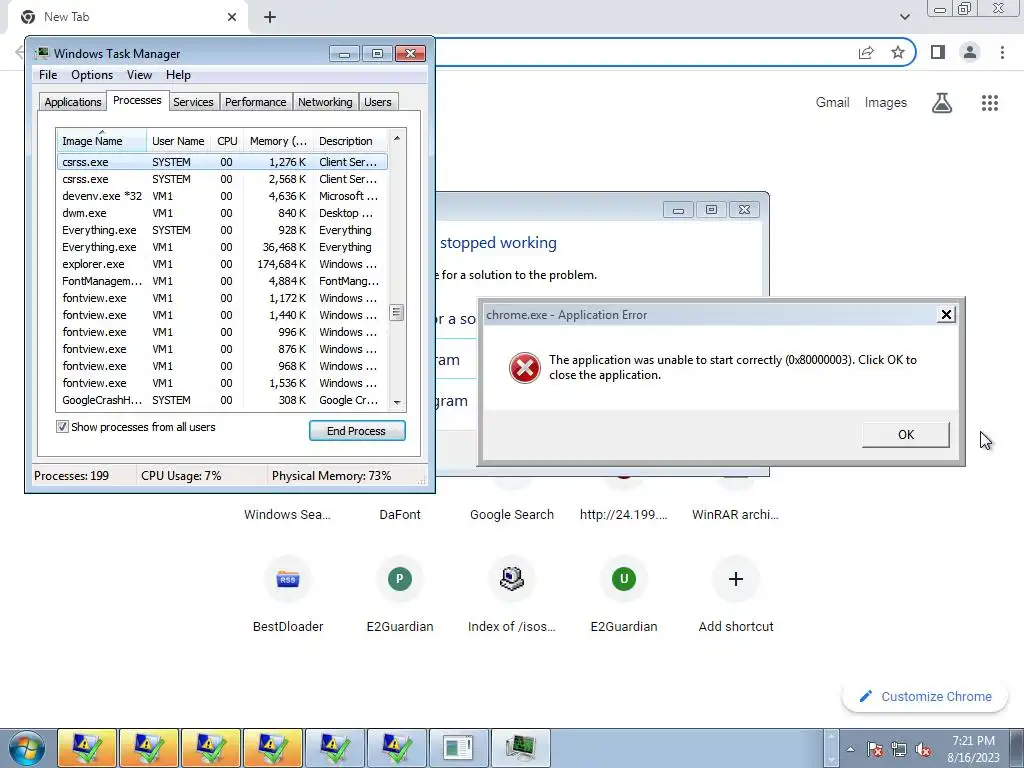Show hidden system tray icons
This screenshot has height=768, width=1024.
pos(850,749)
